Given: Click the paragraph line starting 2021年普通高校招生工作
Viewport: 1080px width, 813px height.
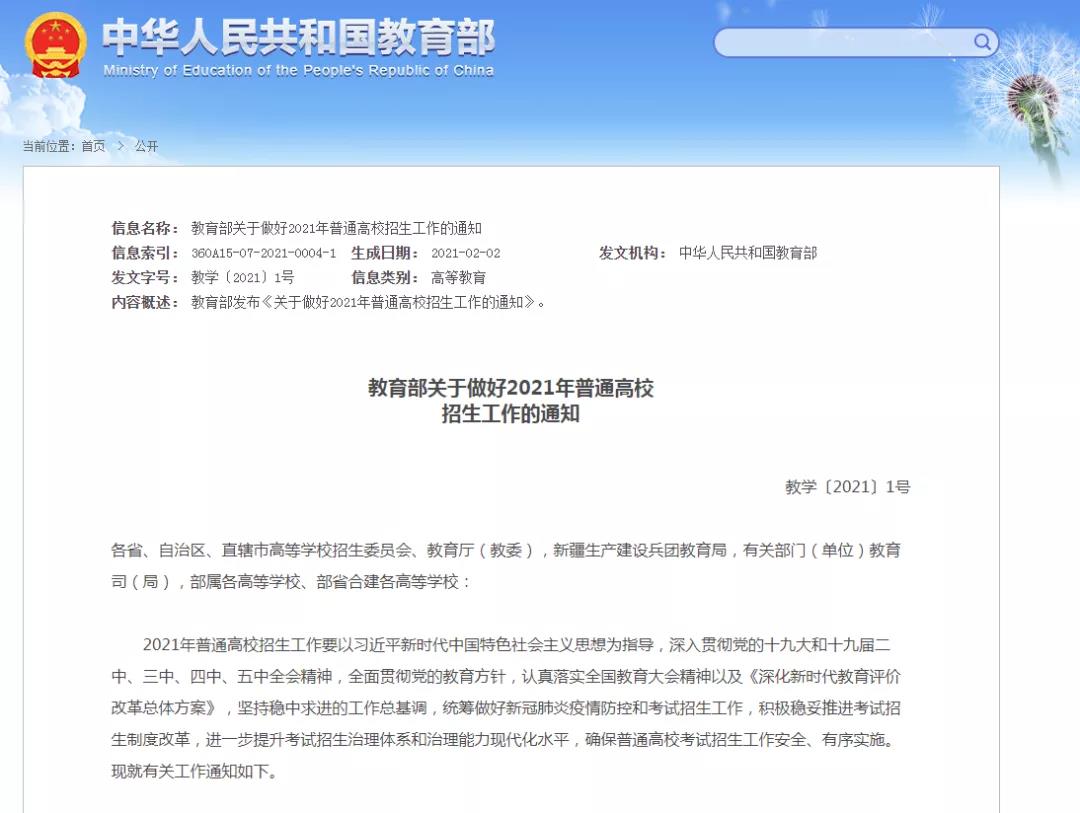Looking at the screenshot, I should click(517, 645).
